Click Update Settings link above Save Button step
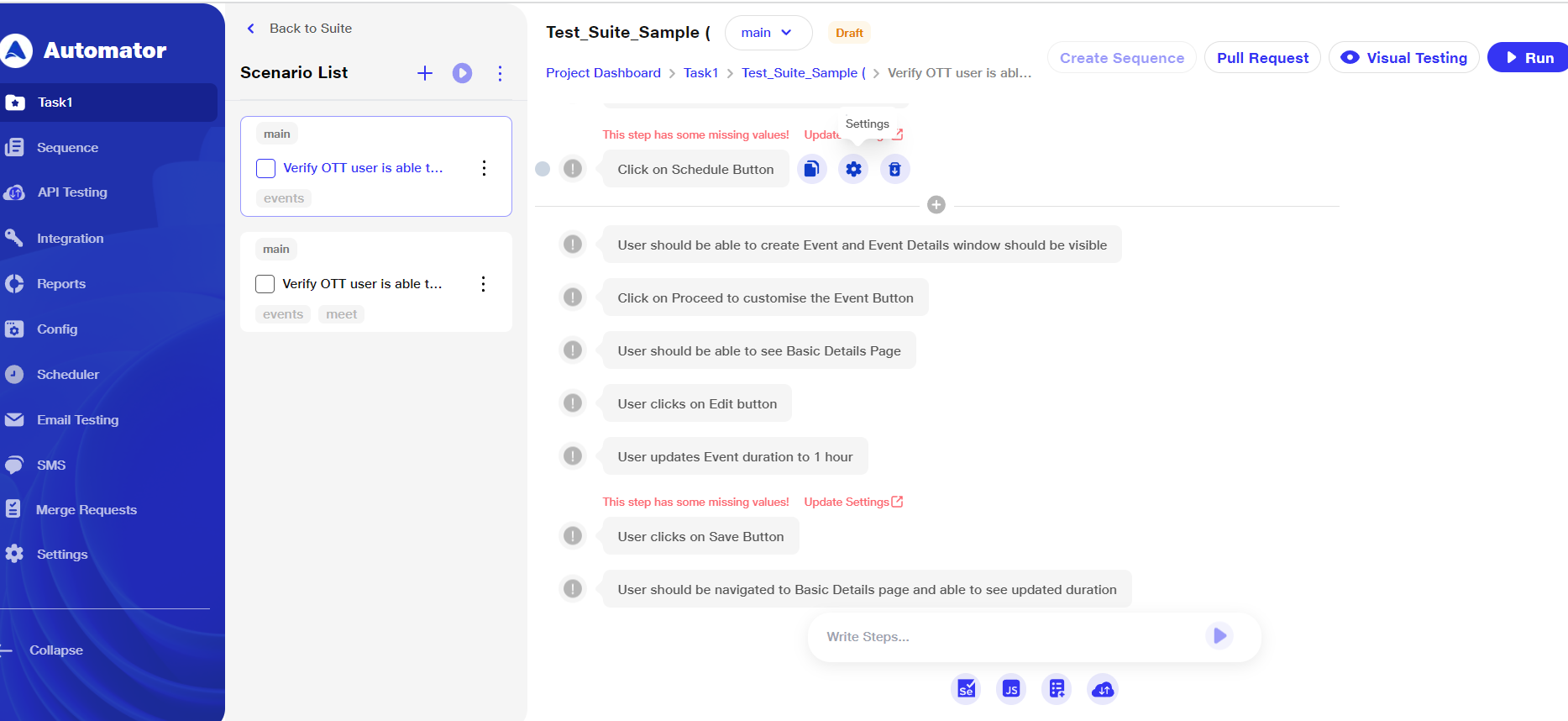1568x721 pixels. tap(853, 502)
